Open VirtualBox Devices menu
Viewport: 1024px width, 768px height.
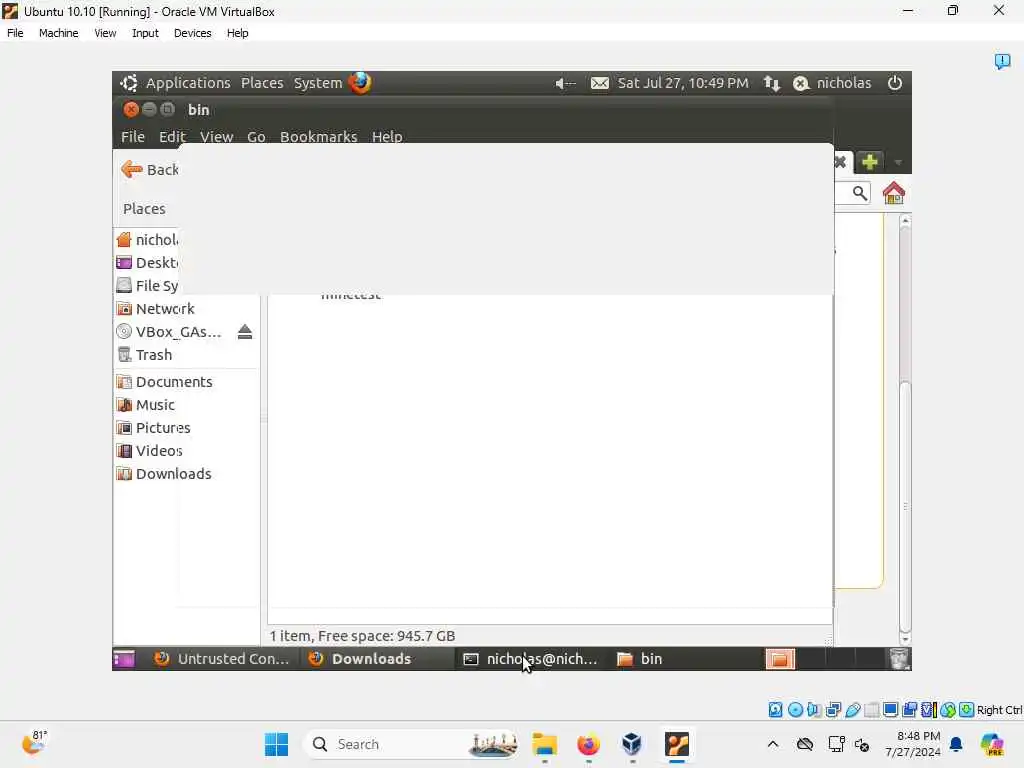(192, 33)
